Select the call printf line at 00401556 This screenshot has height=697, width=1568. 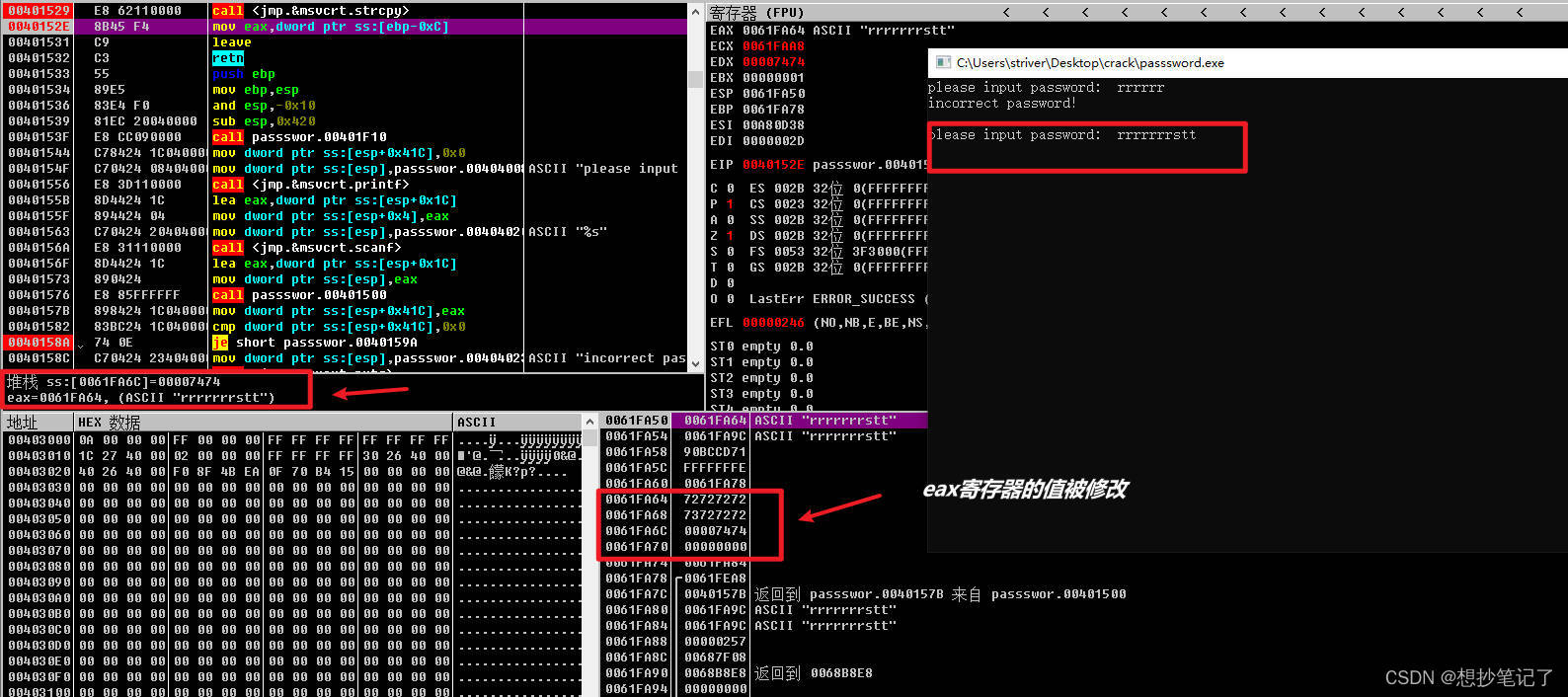point(346,185)
